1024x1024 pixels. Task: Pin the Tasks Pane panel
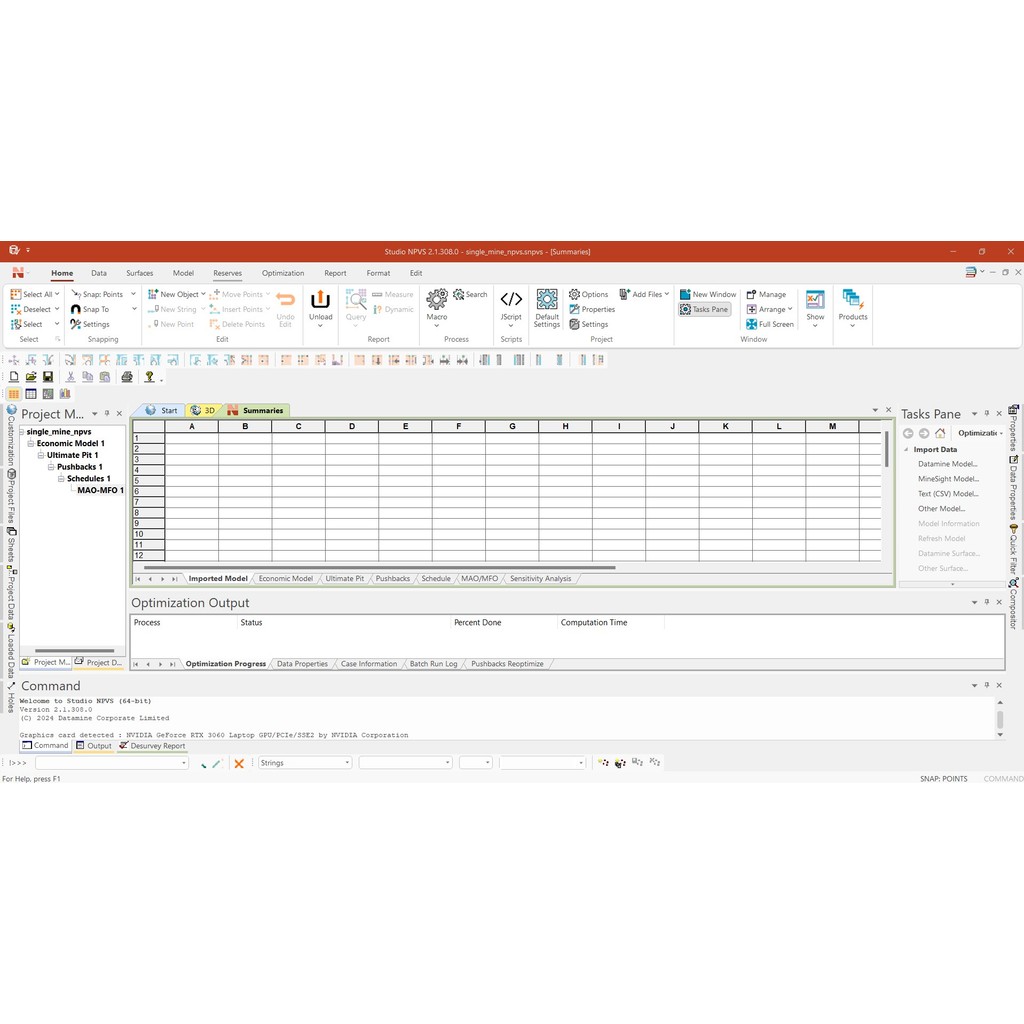[x=987, y=414]
